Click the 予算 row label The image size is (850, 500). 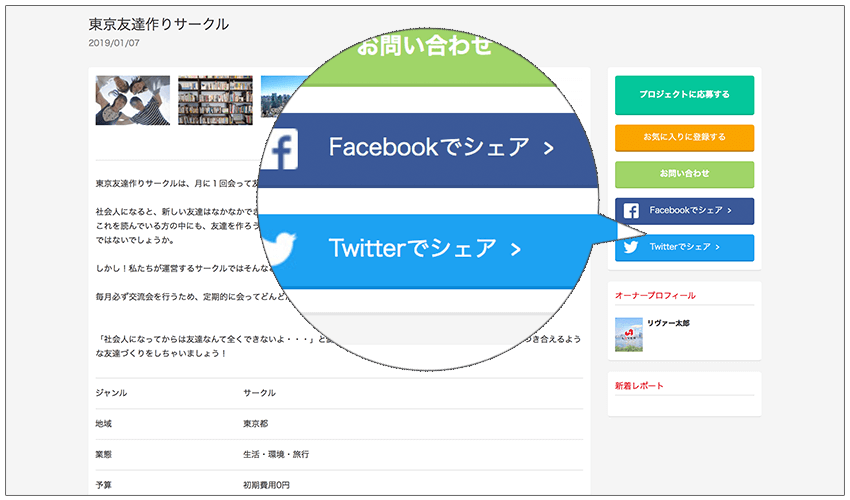click(x=104, y=485)
